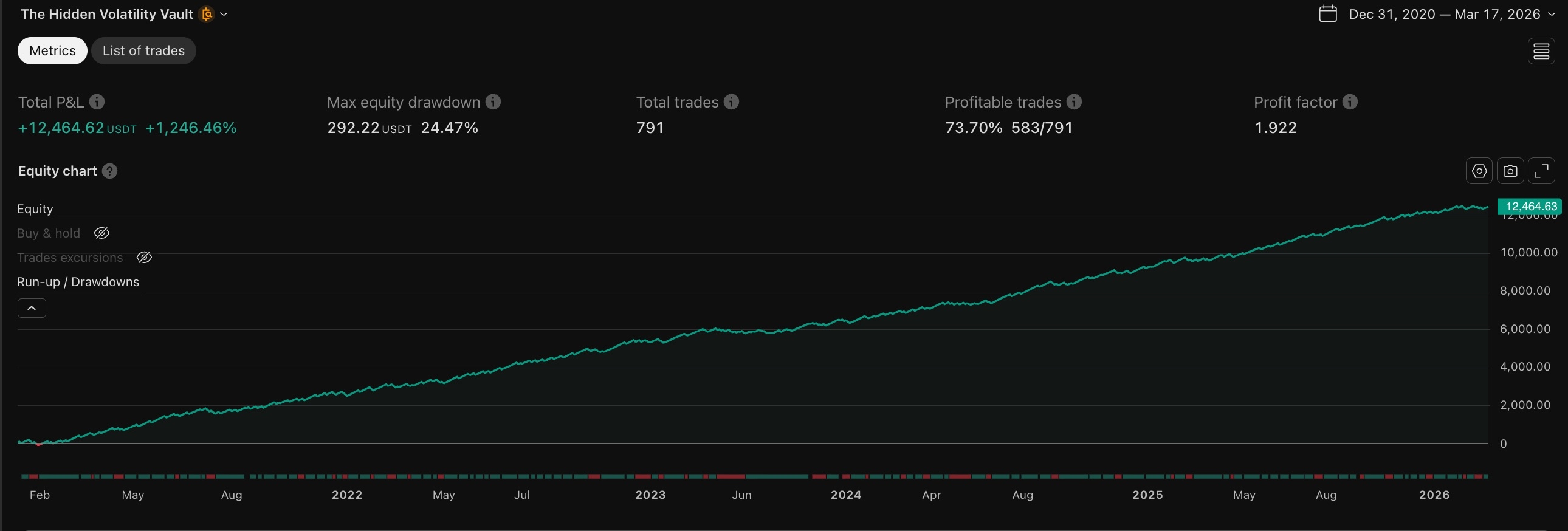
Task: Click the 2023 label on time axis
Action: (650, 495)
